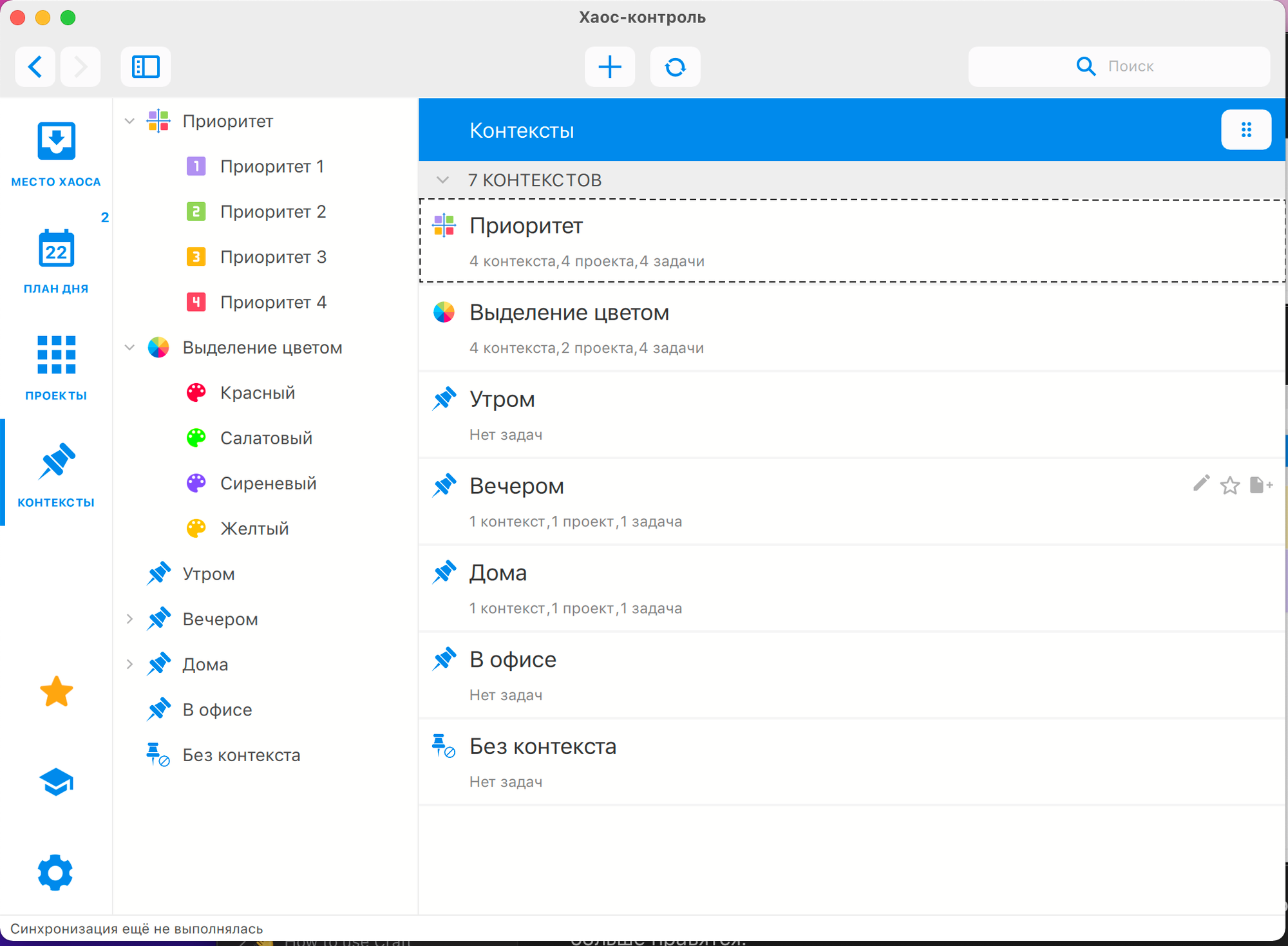
Task: Create a new item with the plus button
Action: point(609,66)
